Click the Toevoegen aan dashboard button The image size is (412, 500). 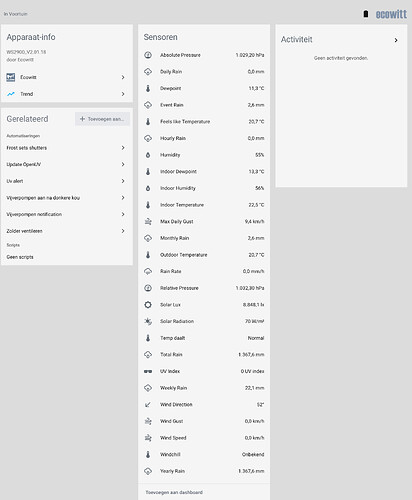coord(174,492)
